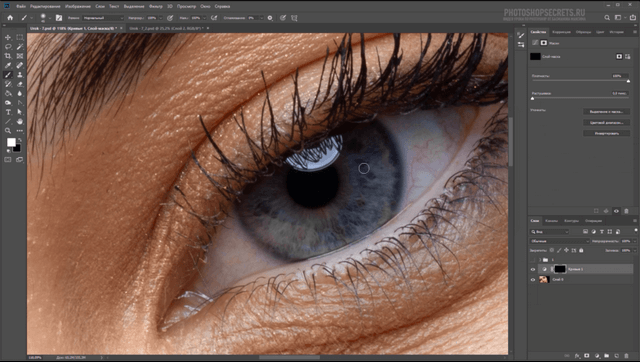This screenshot has height=362, width=640.
Task: Click the Цветовой диапазон button
Action: click(606, 122)
